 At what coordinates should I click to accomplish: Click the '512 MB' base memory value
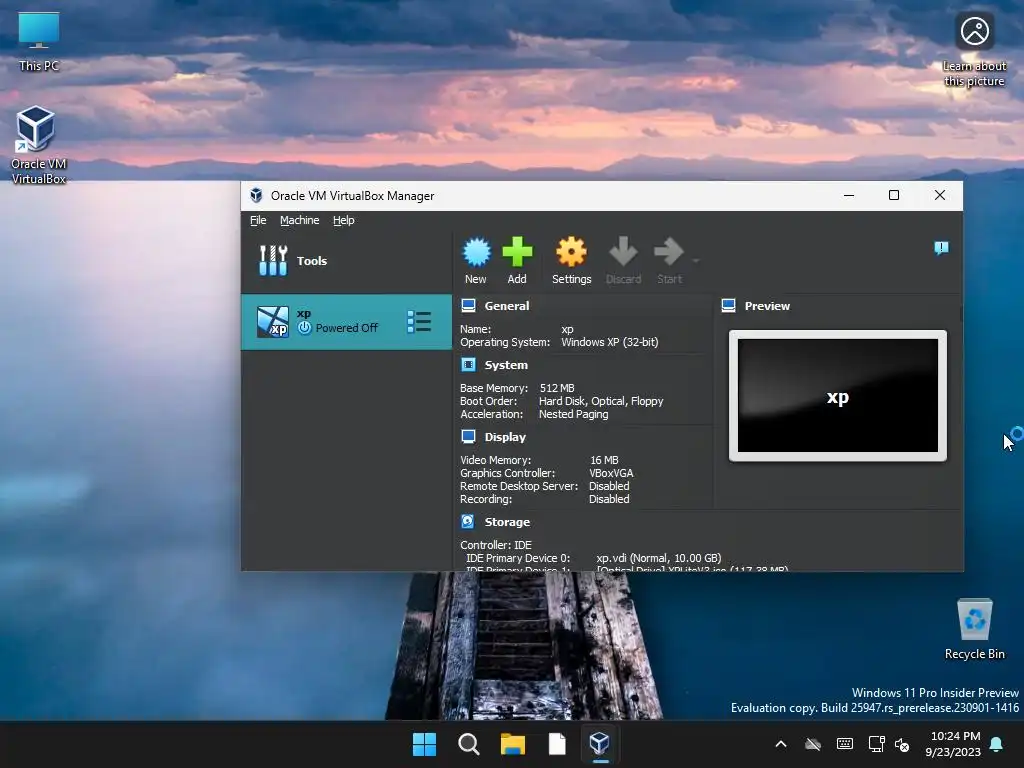pos(557,388)
